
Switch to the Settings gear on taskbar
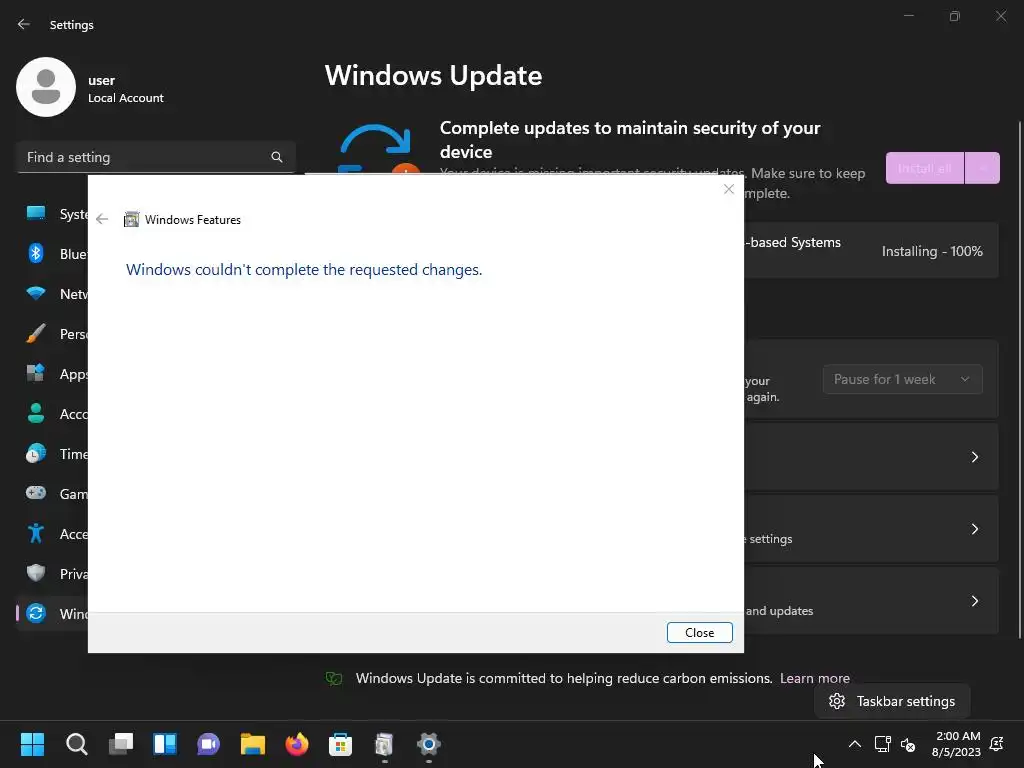428,744
